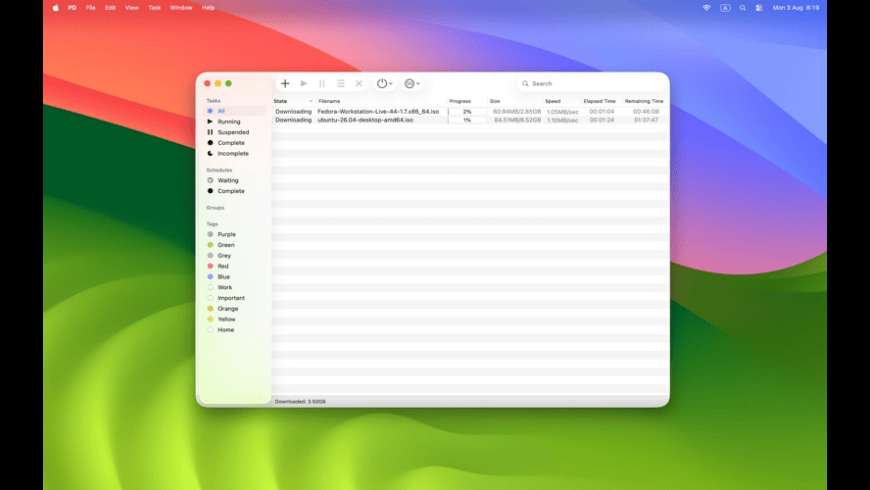The height and width of the screenshot is (490, 870).
Task: Click the Schedules section header
Action: (219, 170)
